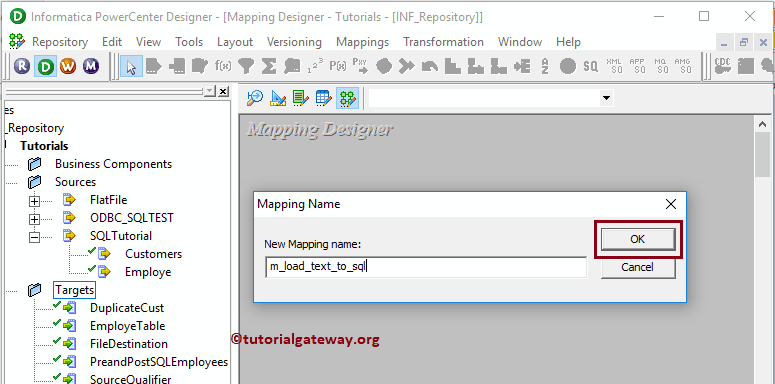Click the double-chevron transformation icon

coord(406,66)
